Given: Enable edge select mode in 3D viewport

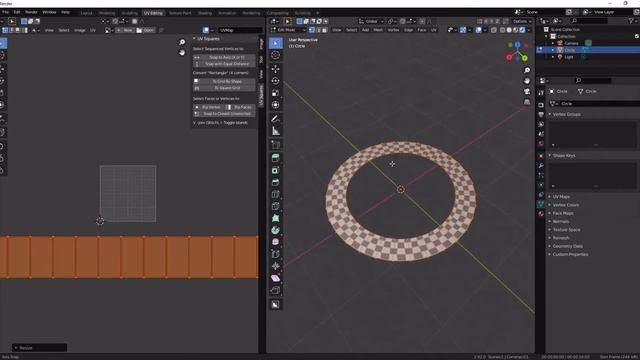Looking at the screenshot, I should tap(318, 30).
